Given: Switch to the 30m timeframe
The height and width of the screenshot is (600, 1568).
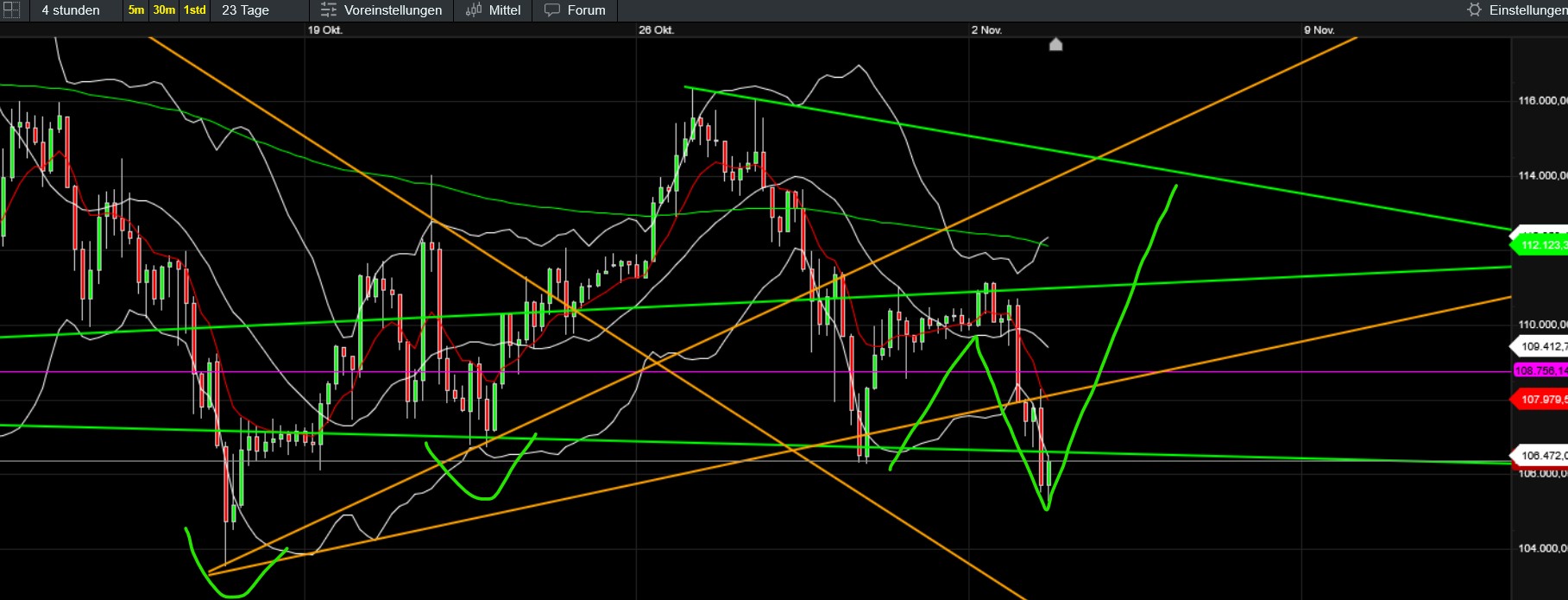Looking at the screenshot, I should coord(164,10).
